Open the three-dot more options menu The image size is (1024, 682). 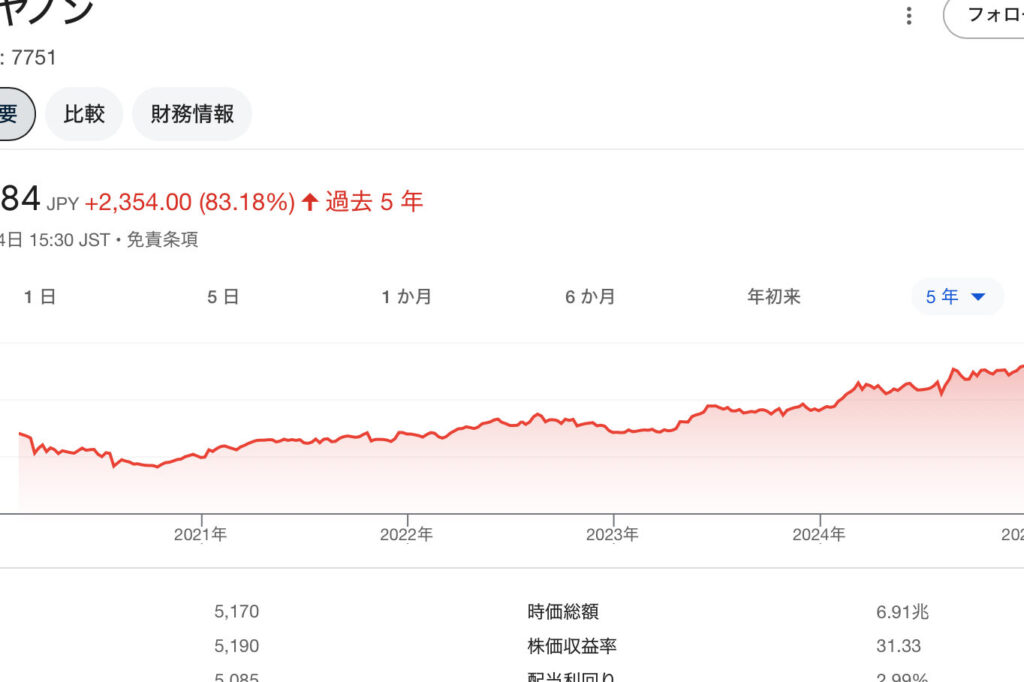click(908, 16)
